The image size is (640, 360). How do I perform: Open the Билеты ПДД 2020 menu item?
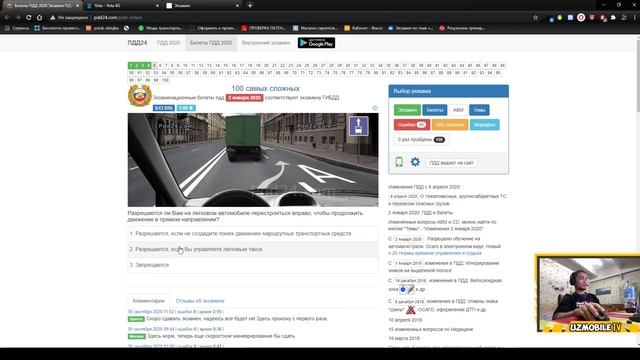tap(211, 43)
